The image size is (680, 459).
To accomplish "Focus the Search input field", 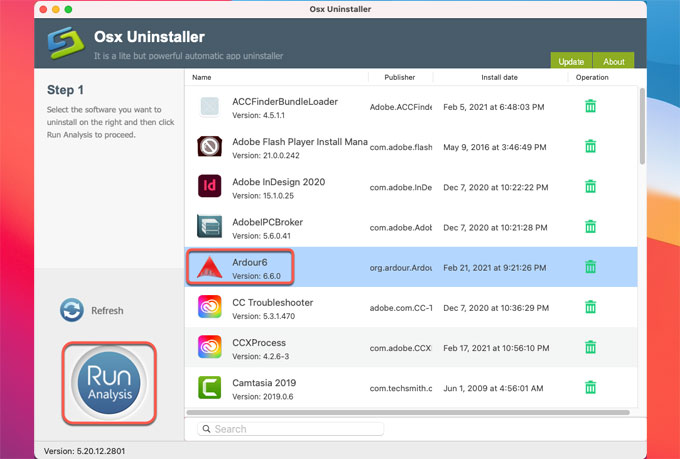I will tap(291, 429).
